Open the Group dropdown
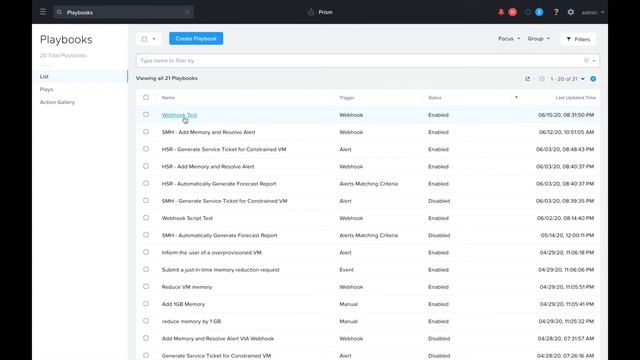The height and width of the screenshot is (360, 640). pos(538,39)
